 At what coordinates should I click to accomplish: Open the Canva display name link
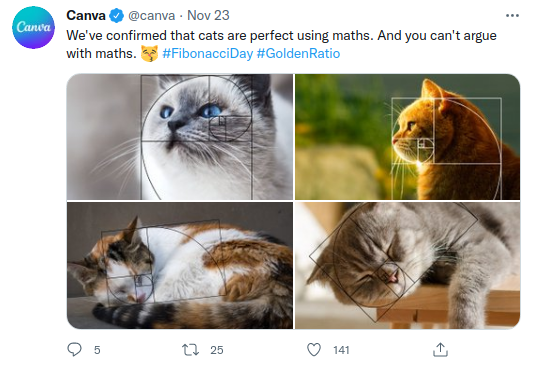86,15
